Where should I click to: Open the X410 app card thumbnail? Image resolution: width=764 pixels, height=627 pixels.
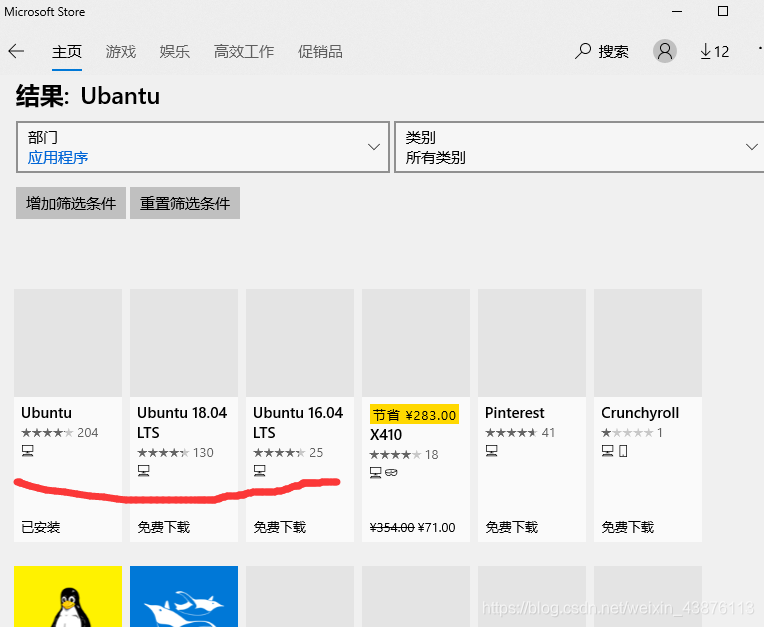coord(416,343)
